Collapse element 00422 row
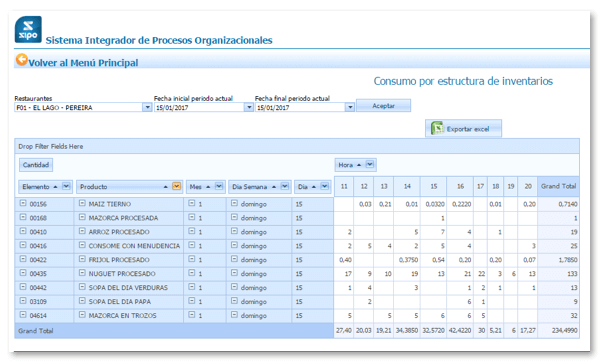The width and height of the screenshot is (600, 363). click(23, 259)
